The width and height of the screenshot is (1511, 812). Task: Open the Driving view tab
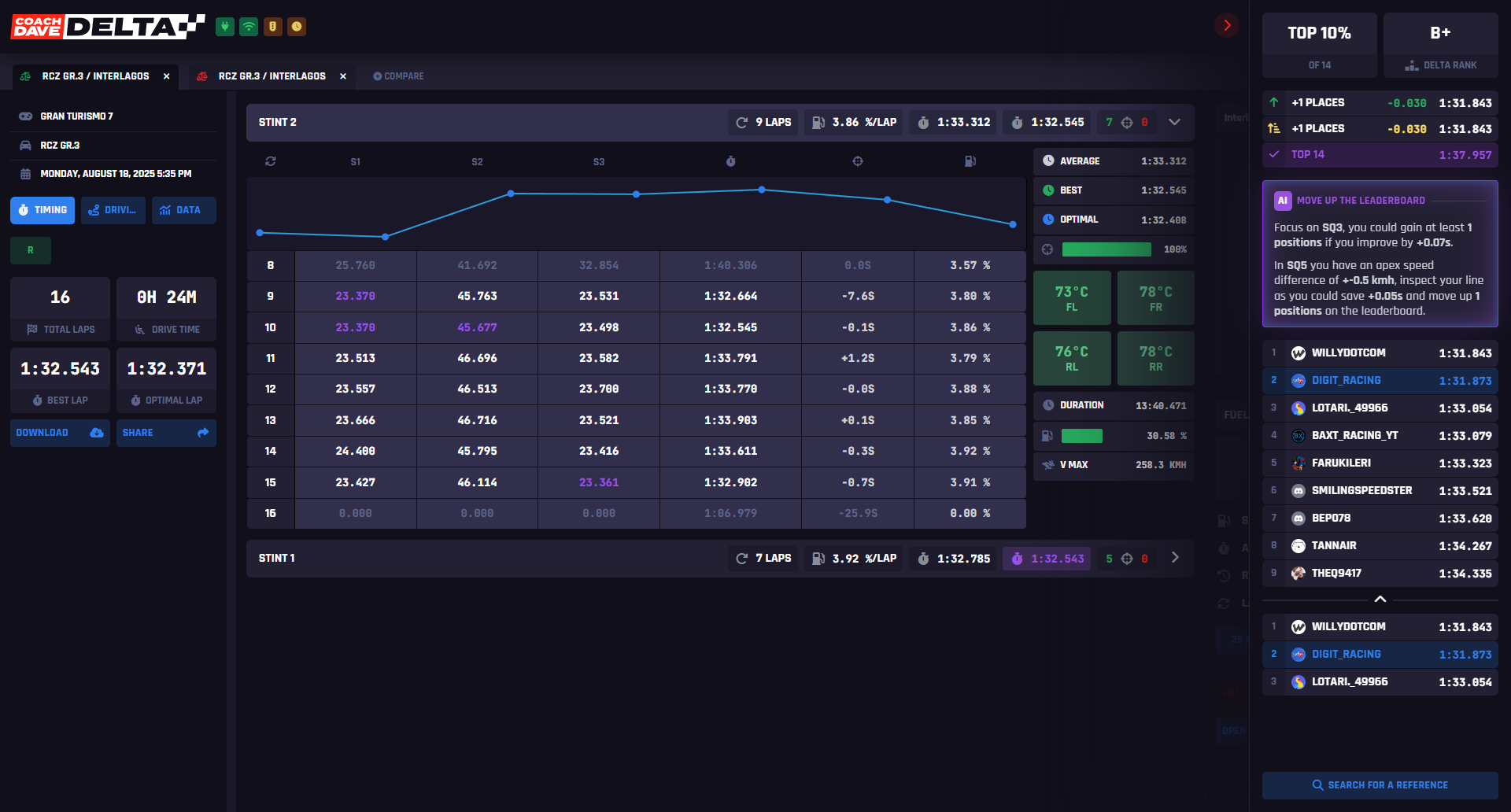pos(113,210)
